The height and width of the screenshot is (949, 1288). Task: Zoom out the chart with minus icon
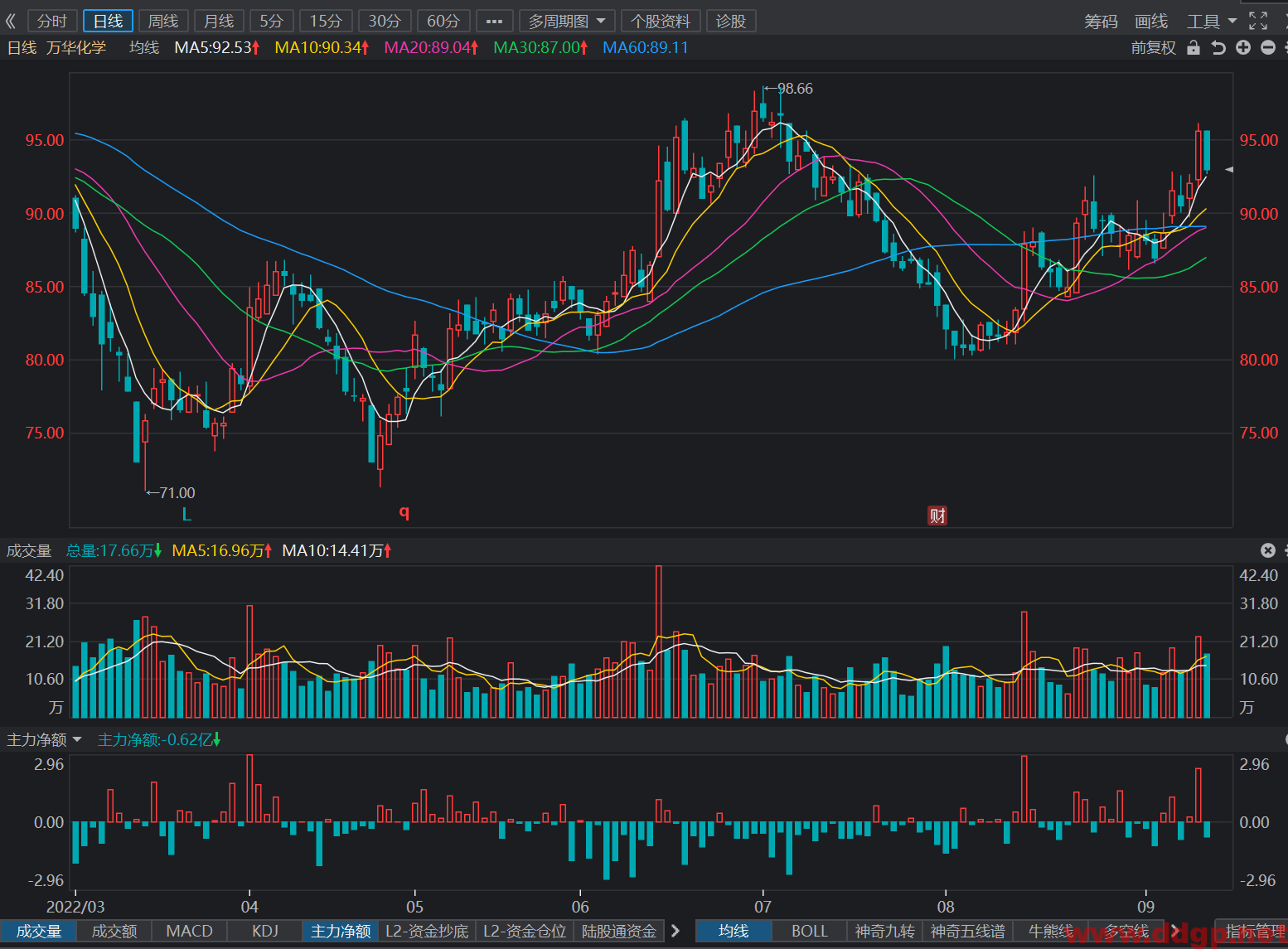pos(1268,47)
